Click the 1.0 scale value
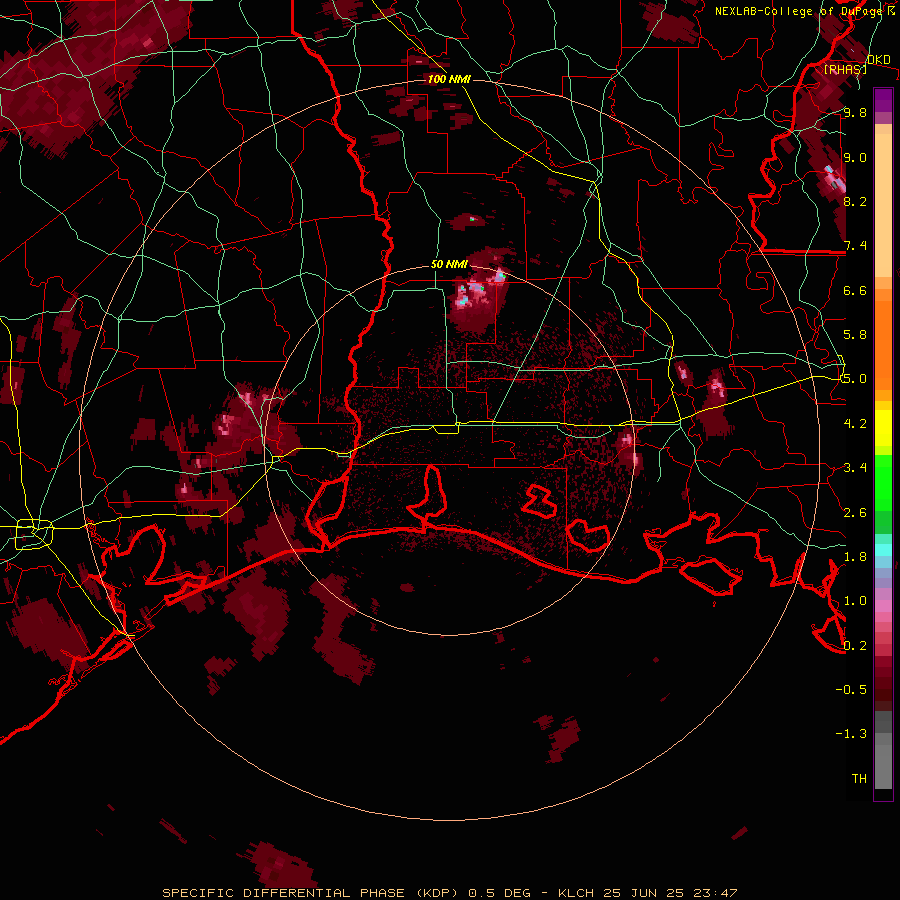This screenshot has width=900, height=900. point(855,600)
